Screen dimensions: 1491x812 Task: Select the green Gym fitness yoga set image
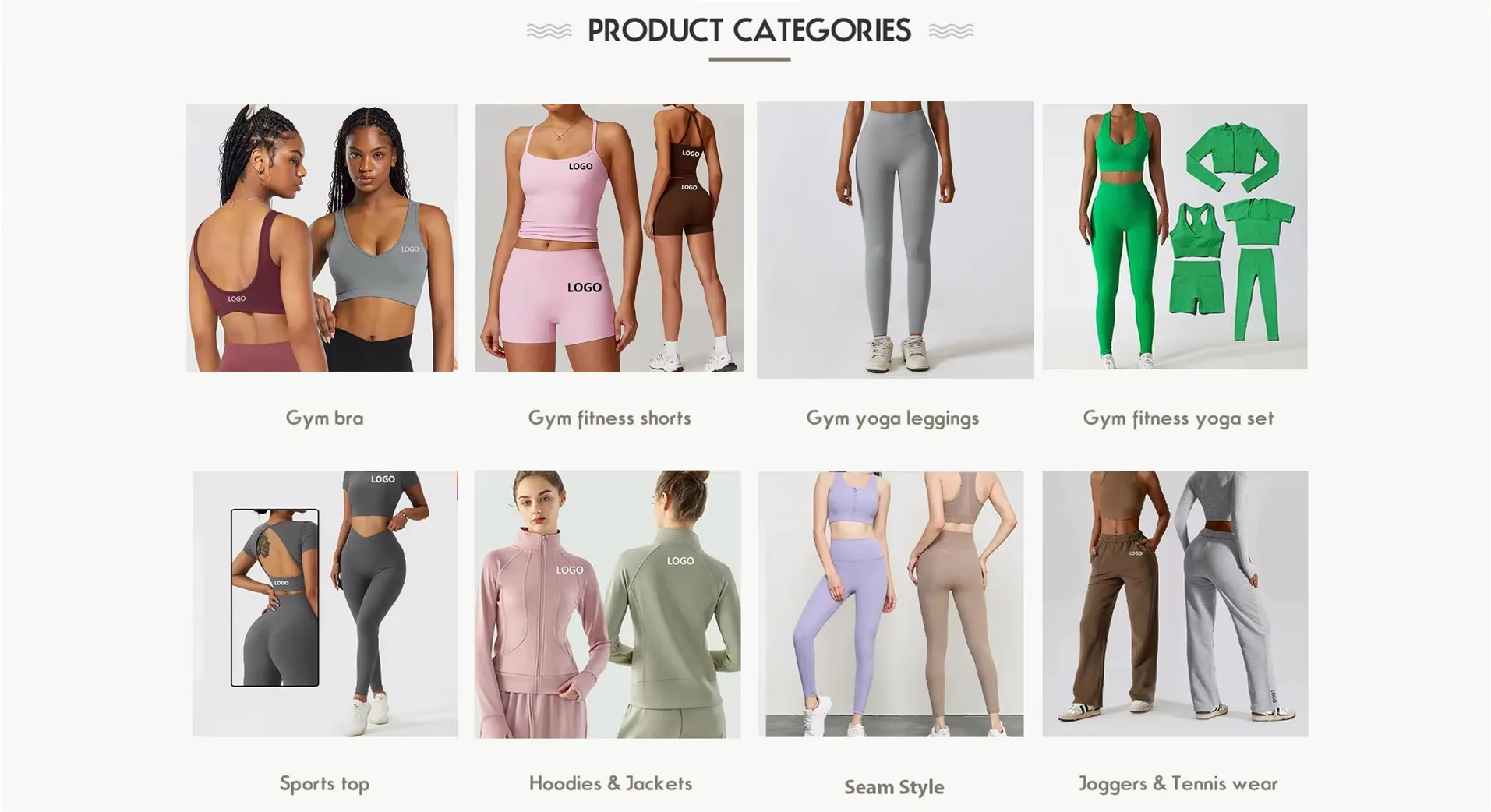1175,237
